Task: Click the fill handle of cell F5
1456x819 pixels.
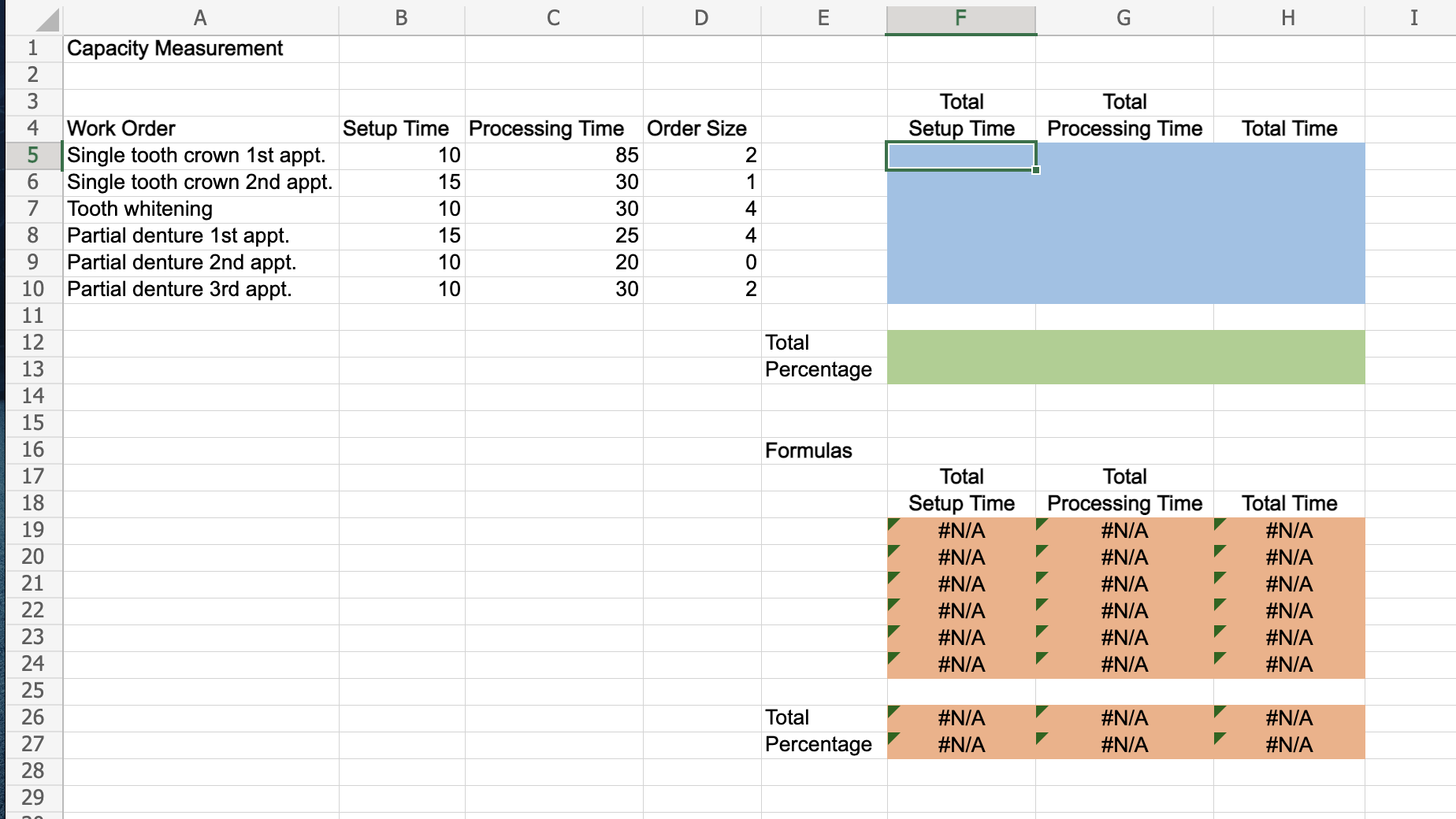Action: click(1036, 170)
